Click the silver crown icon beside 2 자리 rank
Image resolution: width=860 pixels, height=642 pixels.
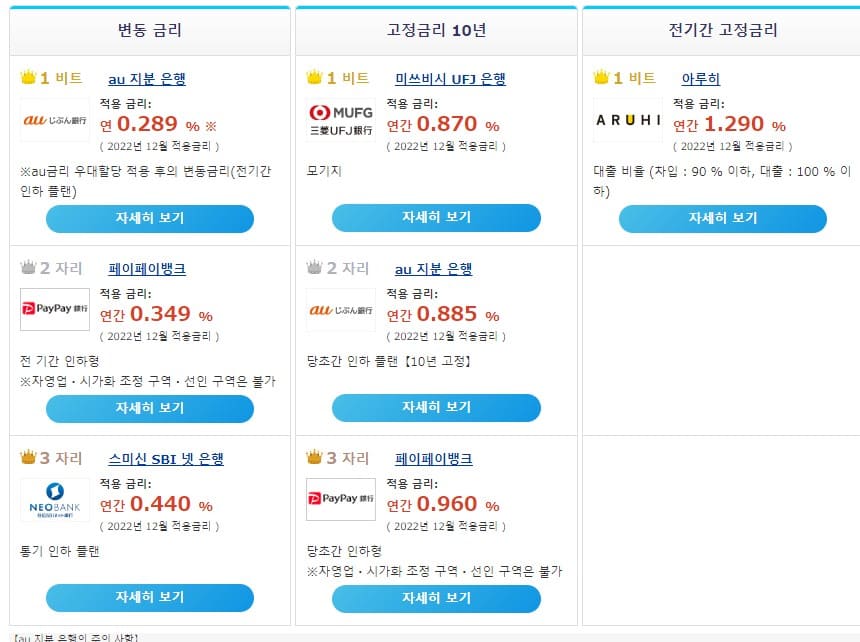point(26,268)
